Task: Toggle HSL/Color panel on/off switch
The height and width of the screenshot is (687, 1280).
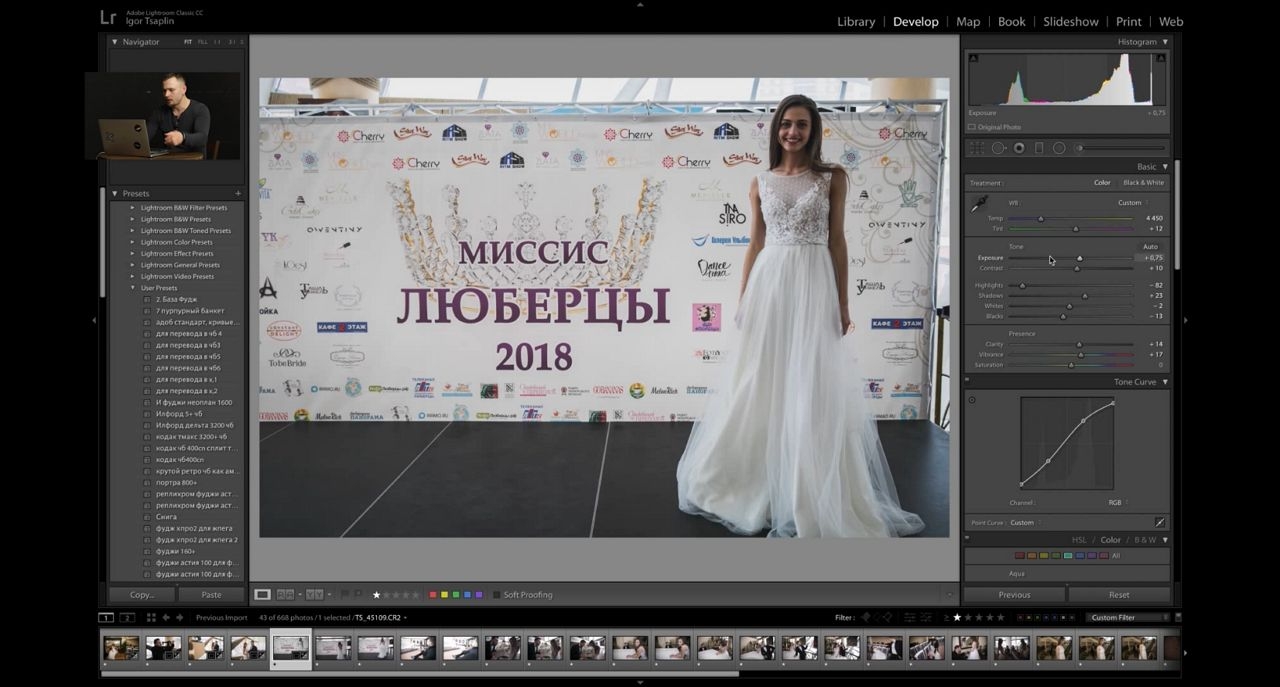Action: 968,539
